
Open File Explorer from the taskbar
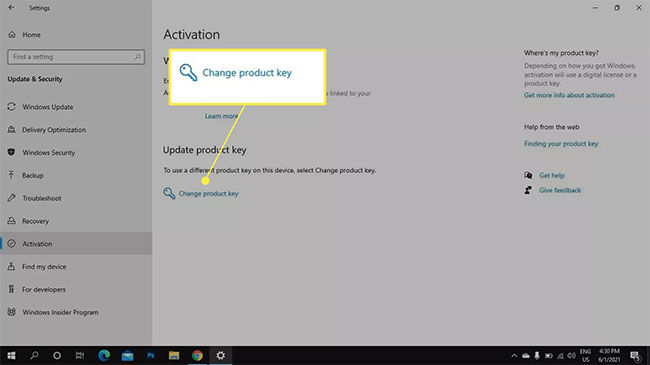[174, 355]
